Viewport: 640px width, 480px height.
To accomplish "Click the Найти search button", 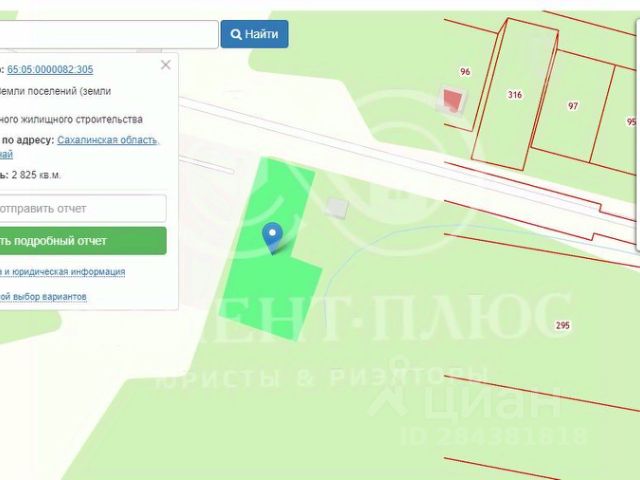I will (254, 34).
